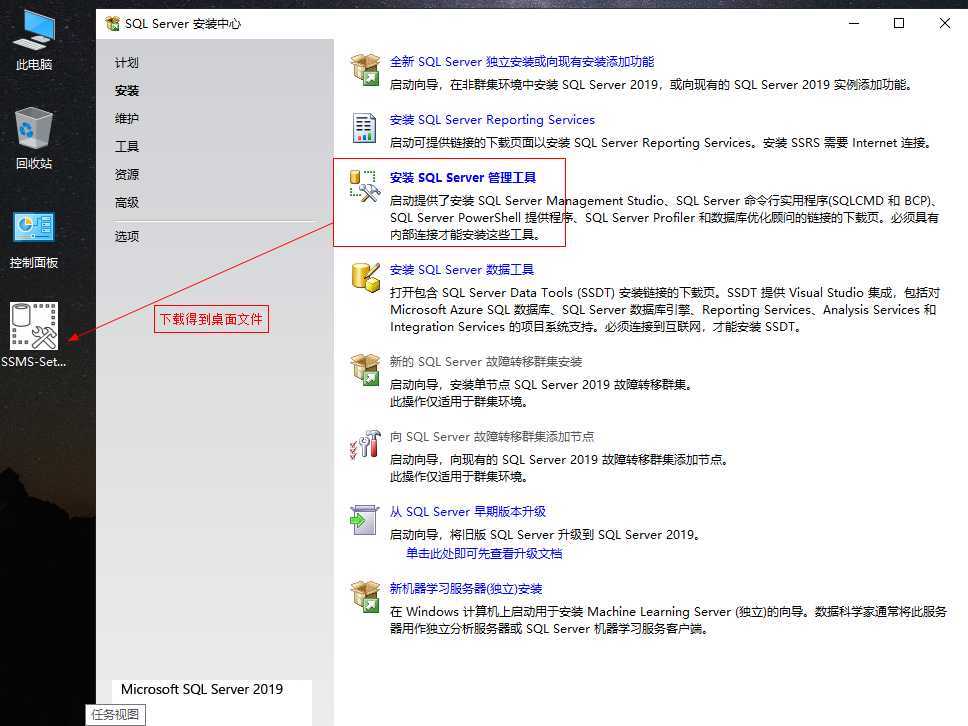Click 向 SQL Server 故障转移群集添加节点 link
This screenshot has height=726, width=968.
click(491, 437)
